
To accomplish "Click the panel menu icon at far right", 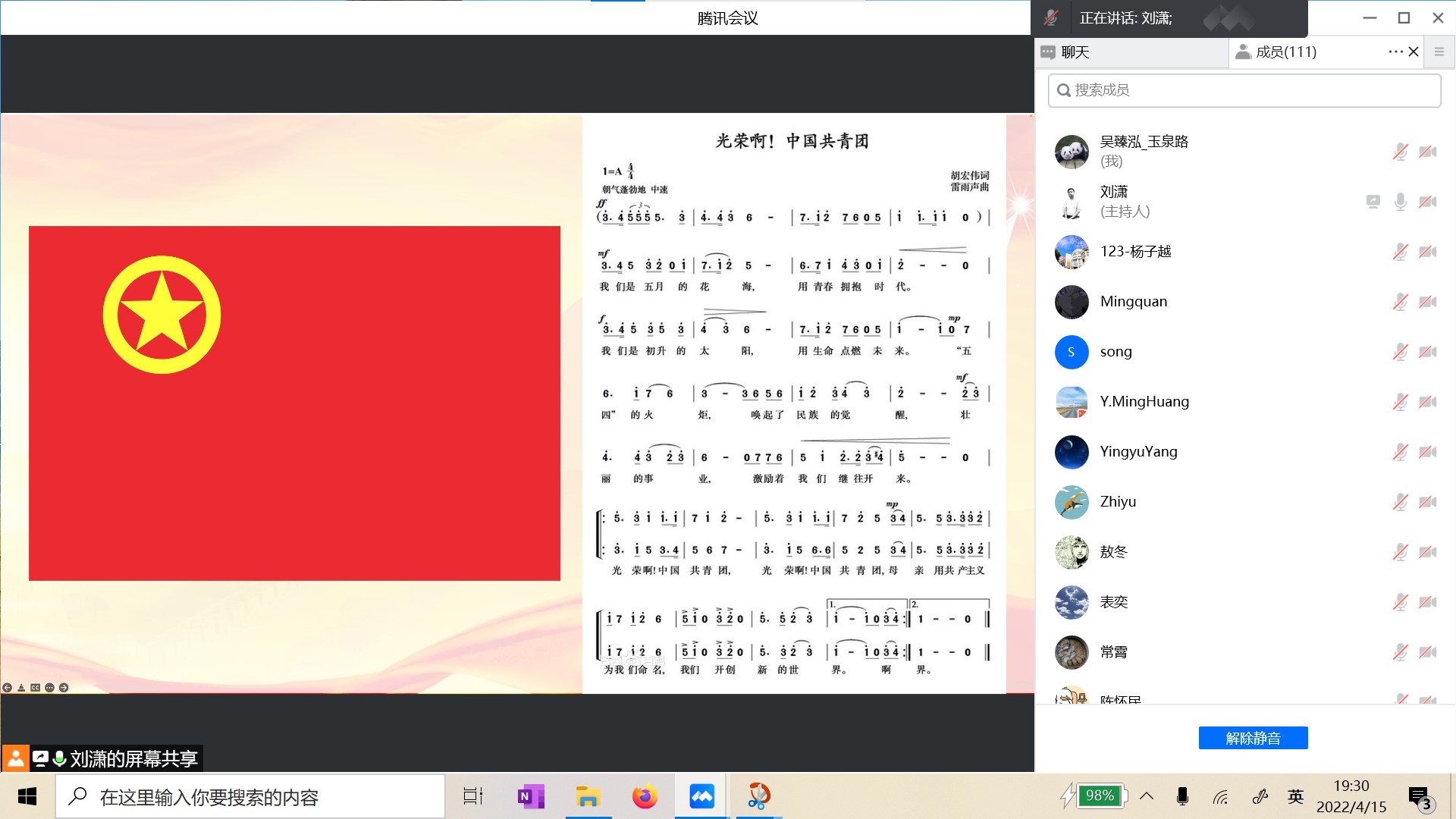I will point(1439,52).
